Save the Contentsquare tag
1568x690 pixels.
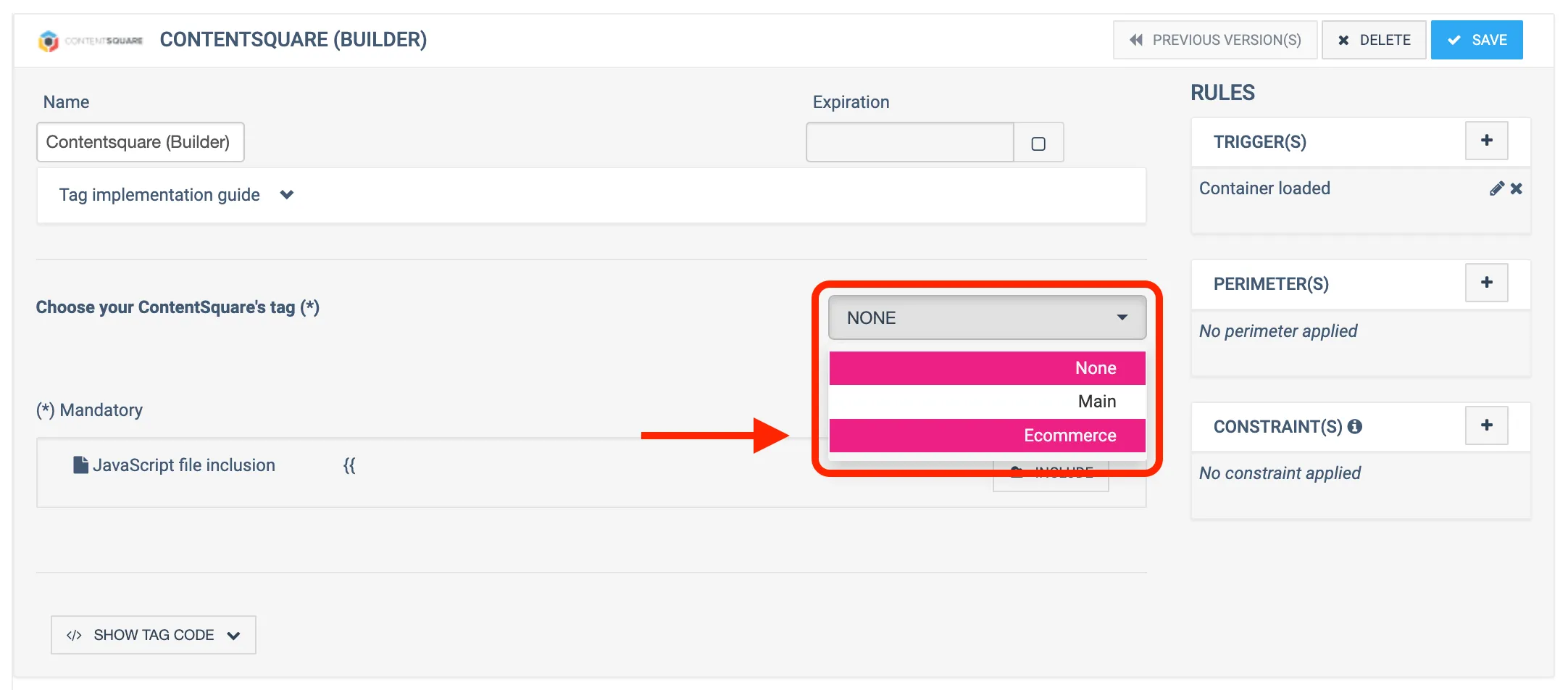pyautogui.click(x=1476, y=40)
